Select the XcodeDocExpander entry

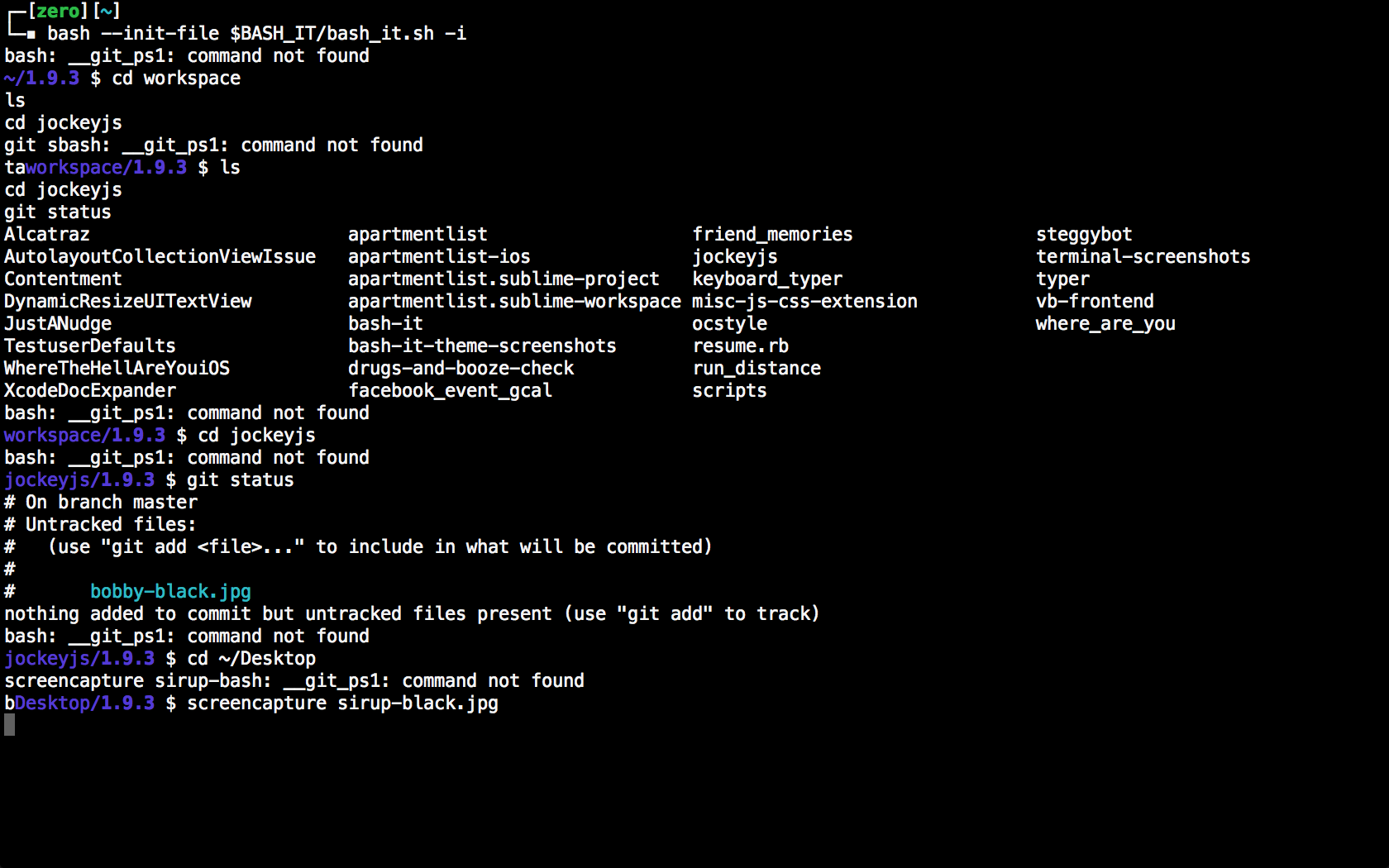coord(90,391)
